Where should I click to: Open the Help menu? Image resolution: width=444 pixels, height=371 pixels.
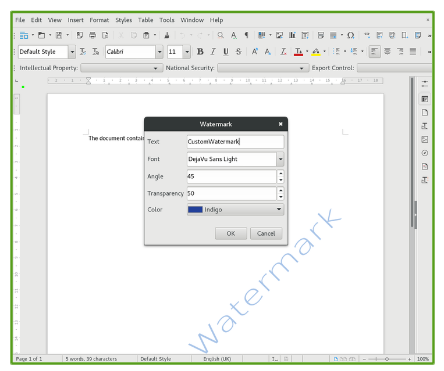point(216,20)
